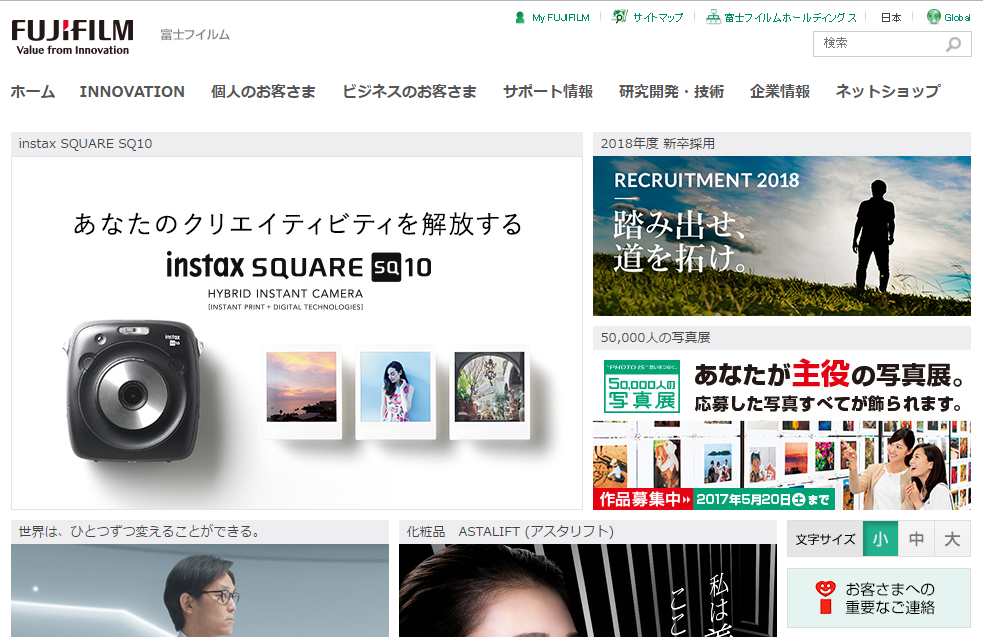Screen dimensions: 983x637
Task: Open the man with glasses banner
Action: coord(200,591)
